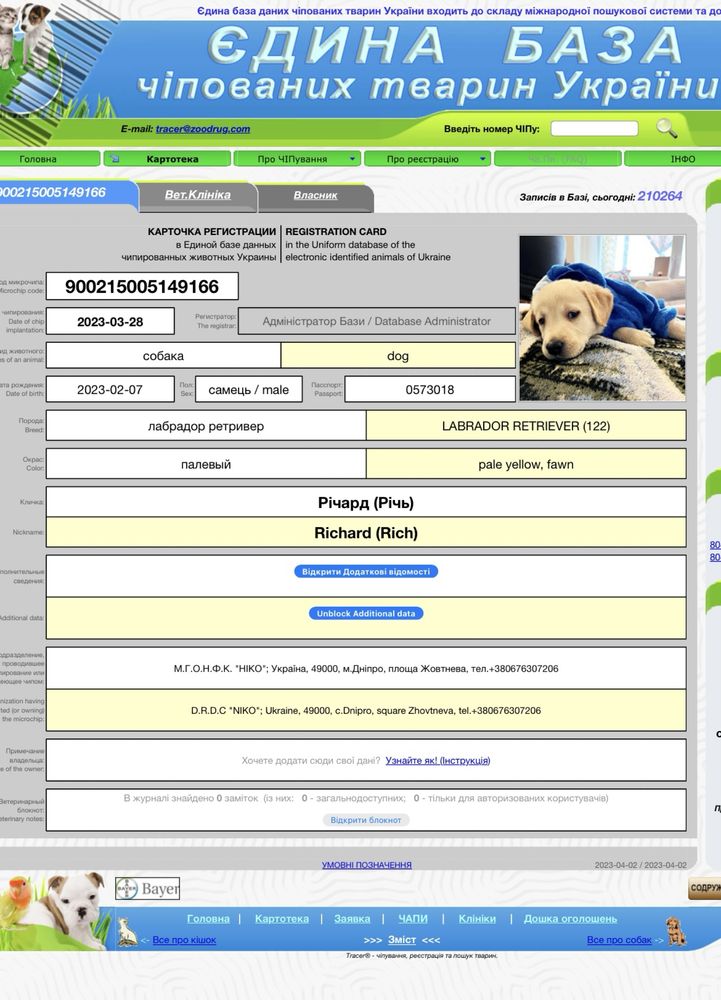Open the Bayer logo banner
Viewport: 721px width, 1000px height.
tap(147, 888)
